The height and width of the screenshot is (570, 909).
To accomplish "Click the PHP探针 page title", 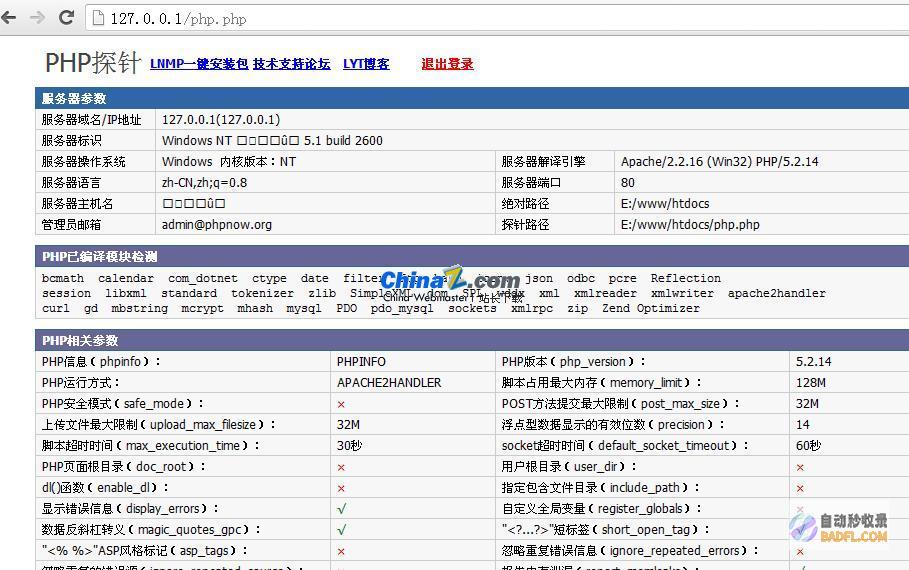I will tap(93, 63).
